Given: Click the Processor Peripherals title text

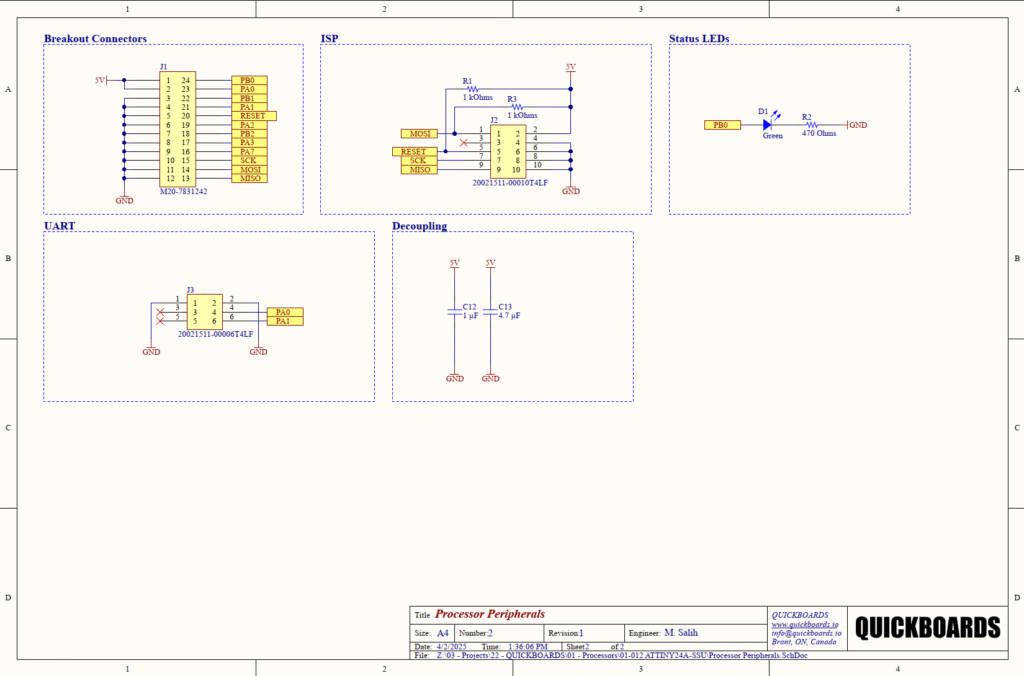Looking at the screenshot, I should tap(490, 614).
